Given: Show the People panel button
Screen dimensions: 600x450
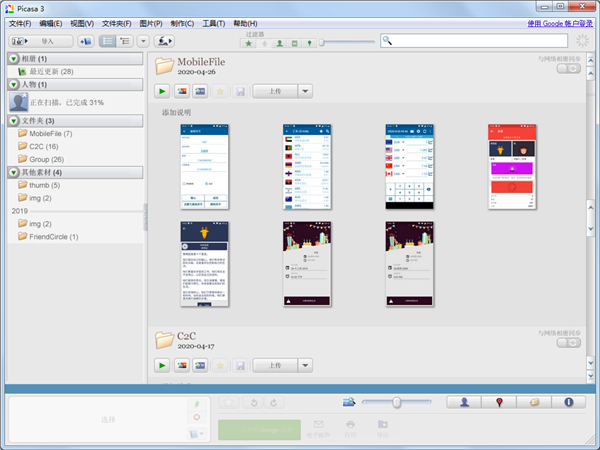Looking at the screenshot, I should (x=465, y=402).
